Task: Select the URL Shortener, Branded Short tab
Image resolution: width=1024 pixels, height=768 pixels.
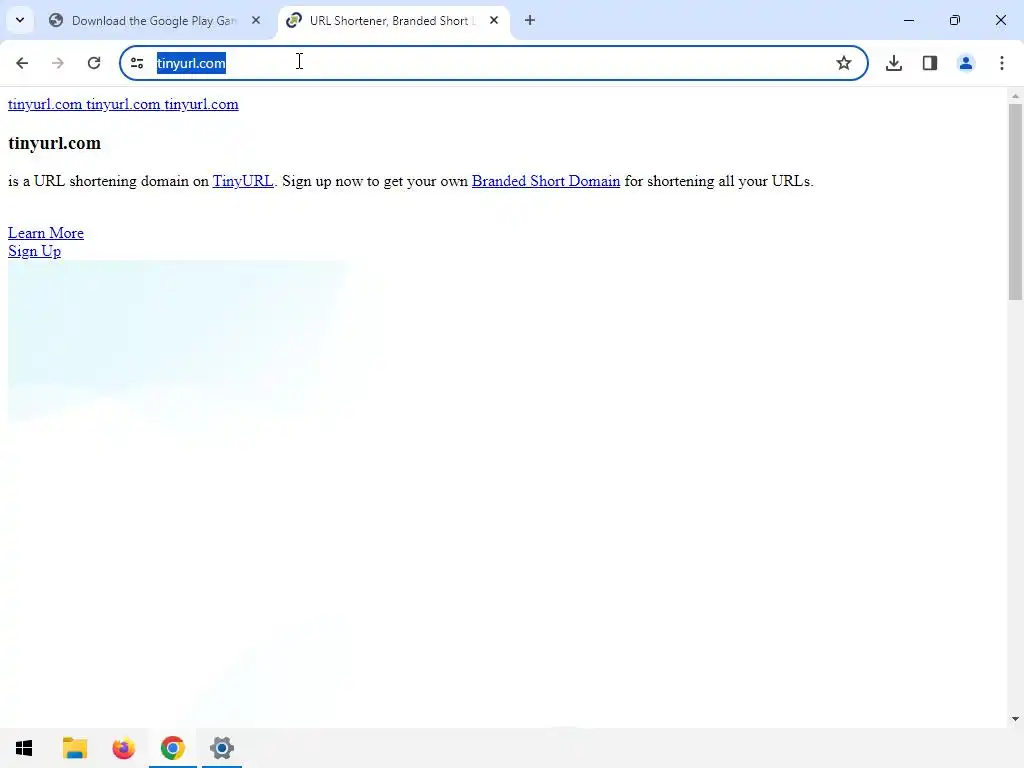Action: [391, 20]
